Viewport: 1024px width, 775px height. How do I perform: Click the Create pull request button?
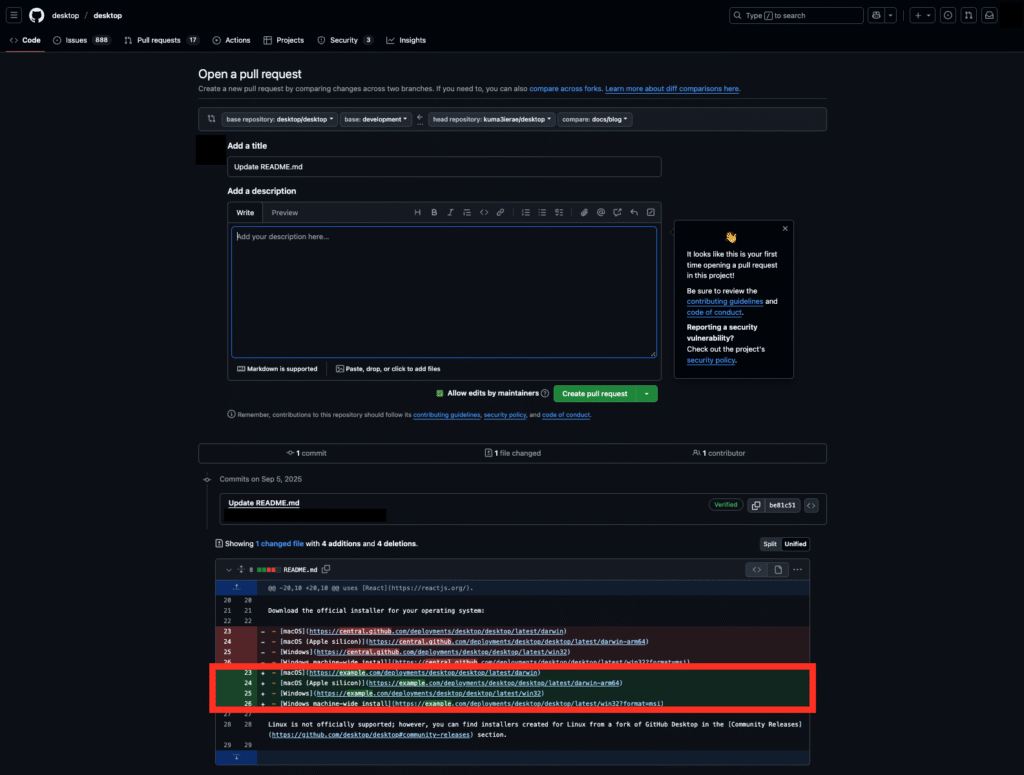(595, 394)
